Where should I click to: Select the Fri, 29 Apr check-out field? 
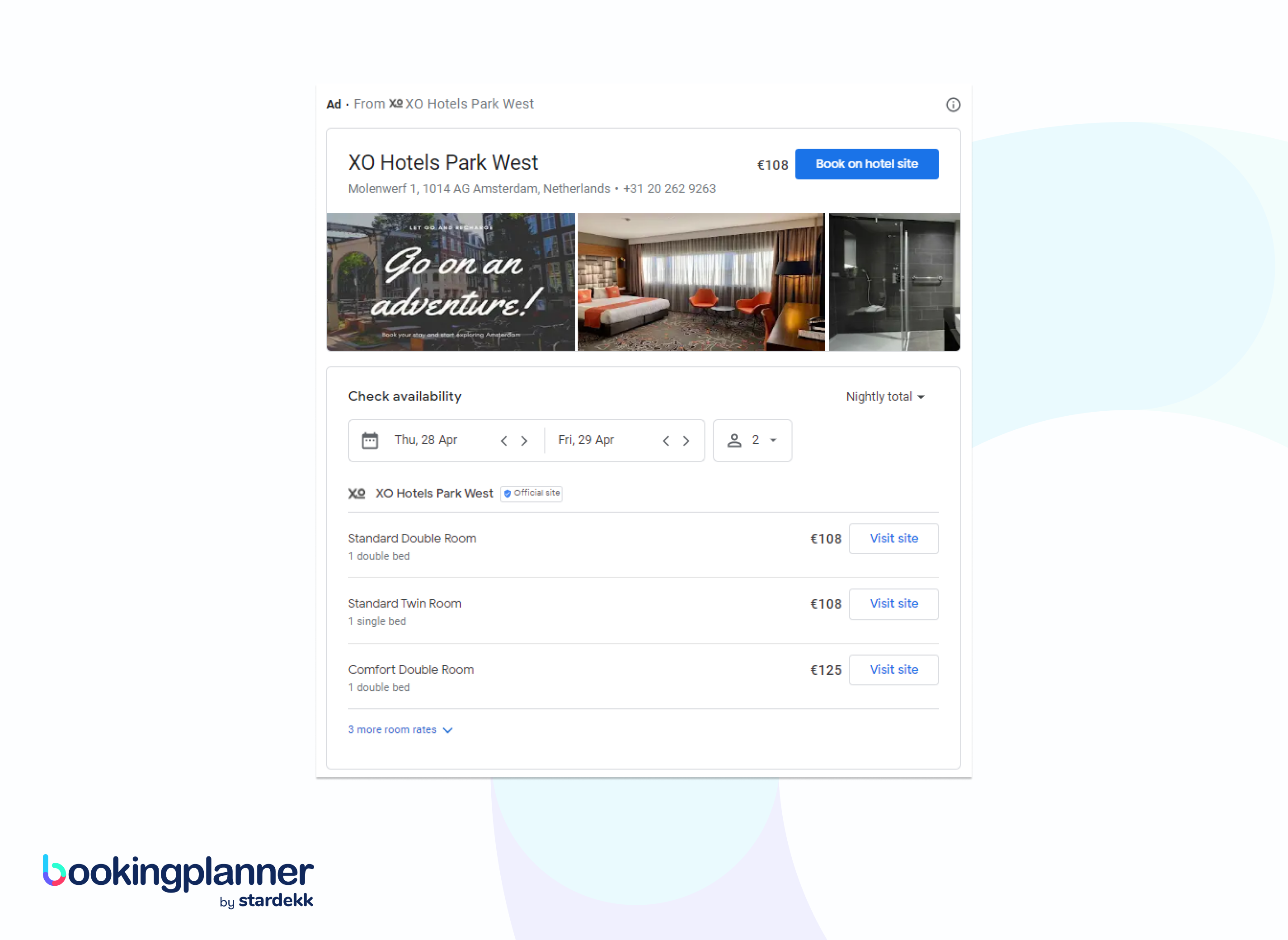tap(586, 440)
